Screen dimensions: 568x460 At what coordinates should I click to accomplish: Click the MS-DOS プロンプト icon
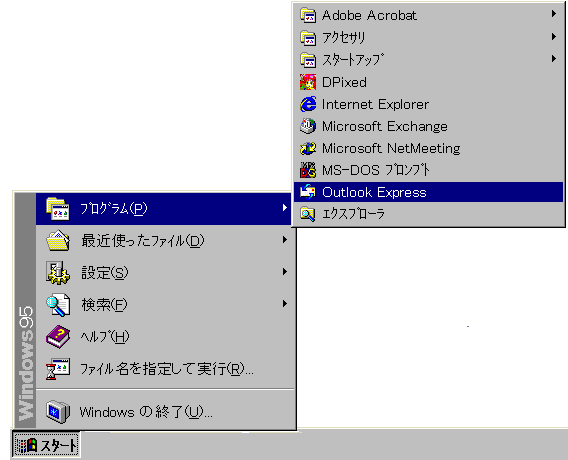[x=308, y=170]
